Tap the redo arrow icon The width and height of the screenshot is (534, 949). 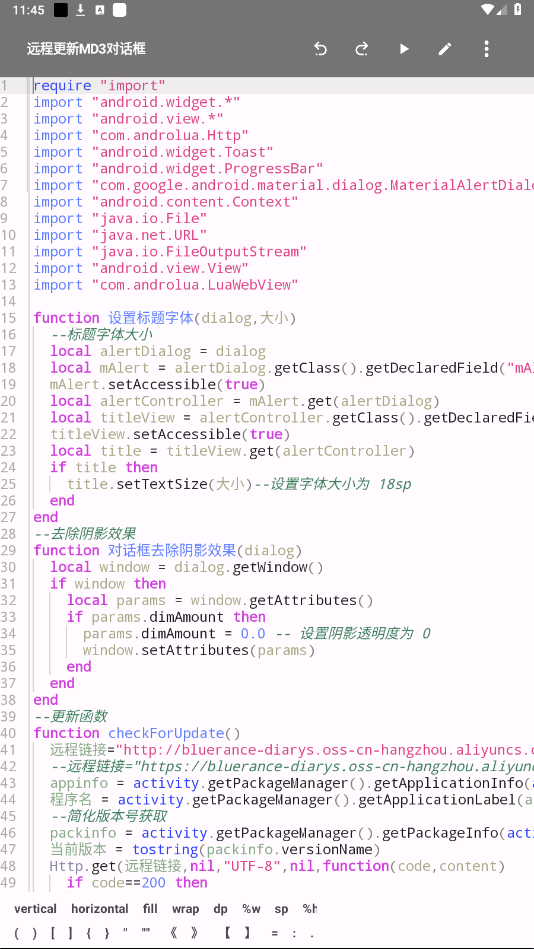(x=362, y=49)
